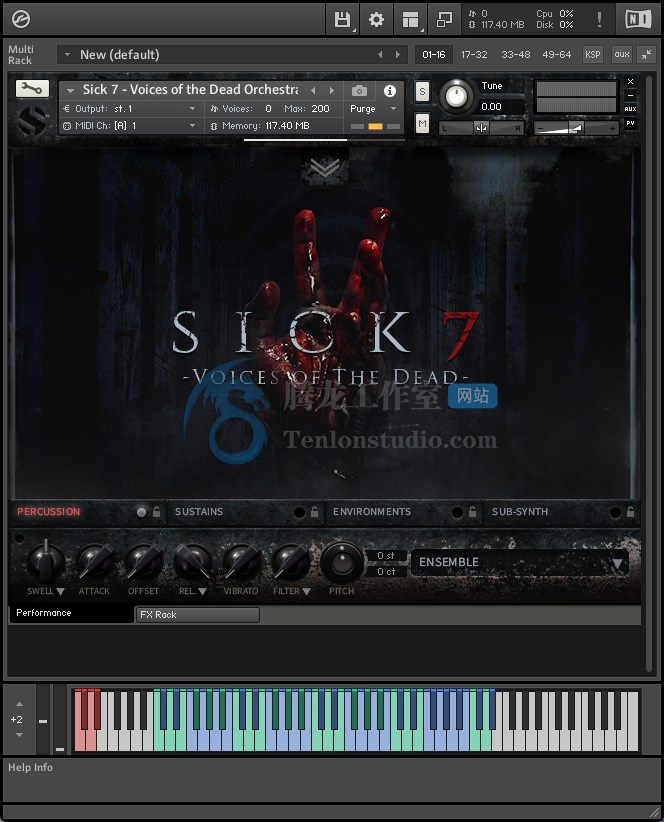Solo the Sick 7 instrument

[x=422, y=91]
